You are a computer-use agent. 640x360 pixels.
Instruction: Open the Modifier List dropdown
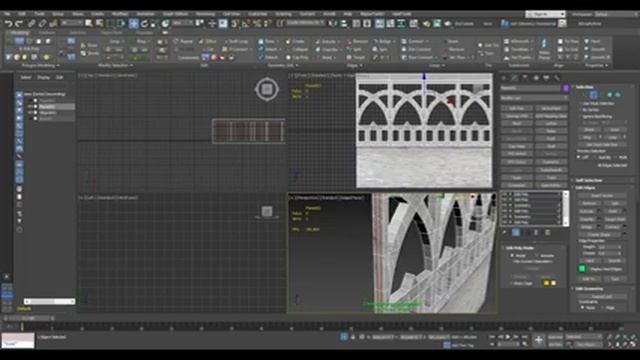click(x=534, y=98)
